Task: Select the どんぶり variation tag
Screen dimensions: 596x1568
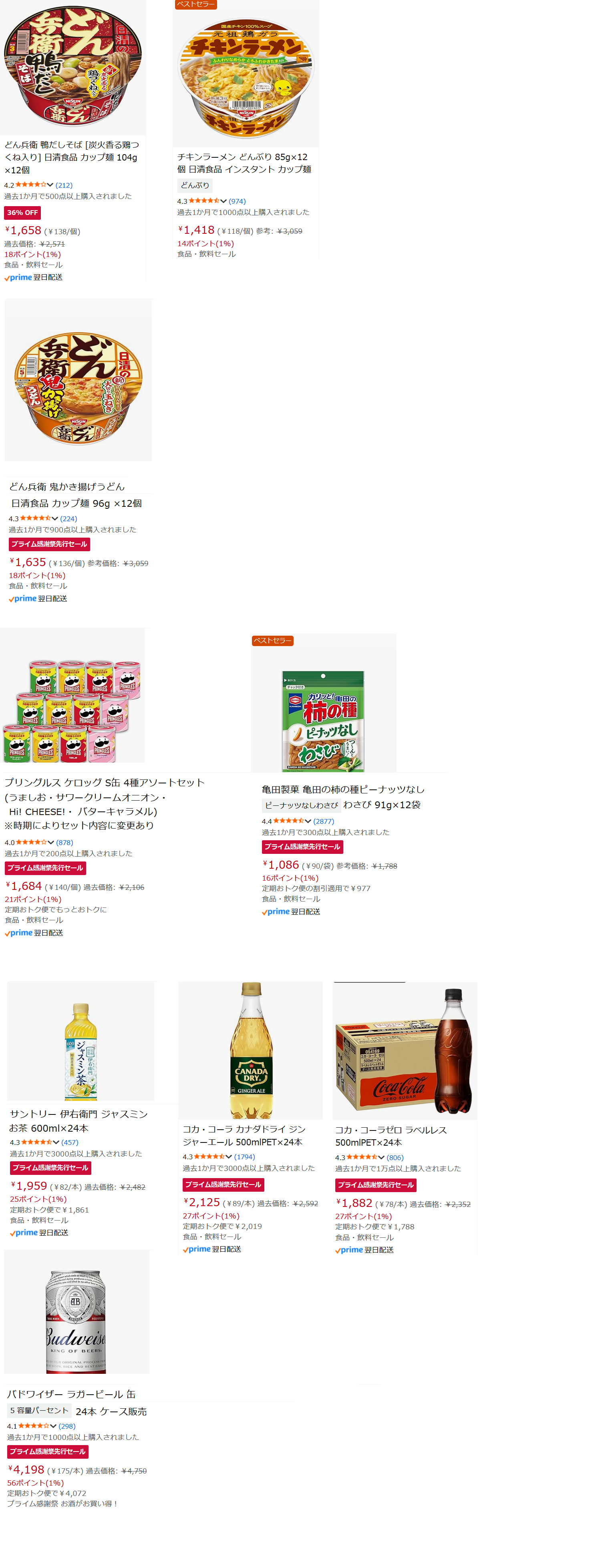Action: pos(195,185)
